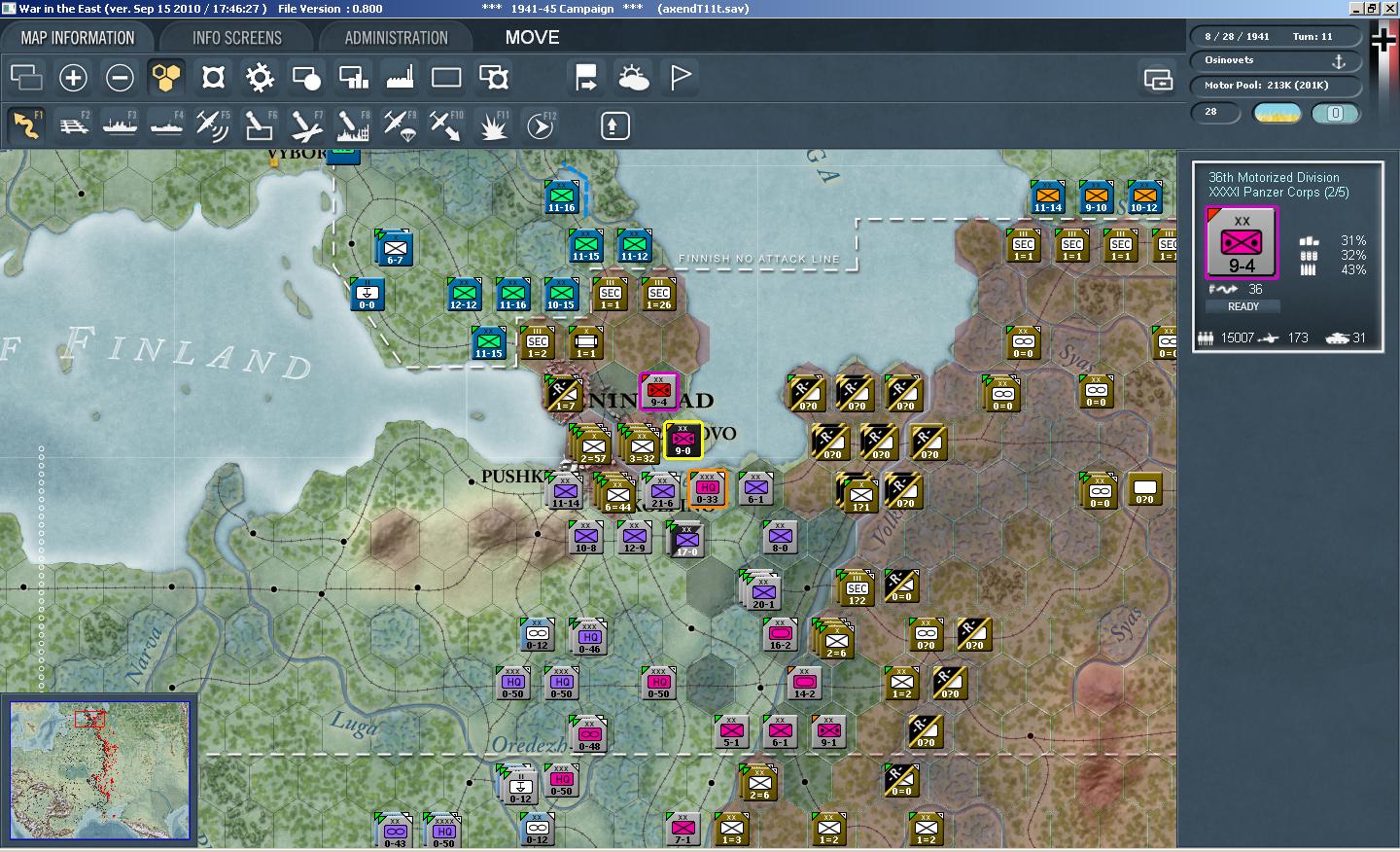The height and width of the screenshot is (852, 1400).
Task: Click the rectangle-with-circle toolbar icon
Action: point(306,77)
